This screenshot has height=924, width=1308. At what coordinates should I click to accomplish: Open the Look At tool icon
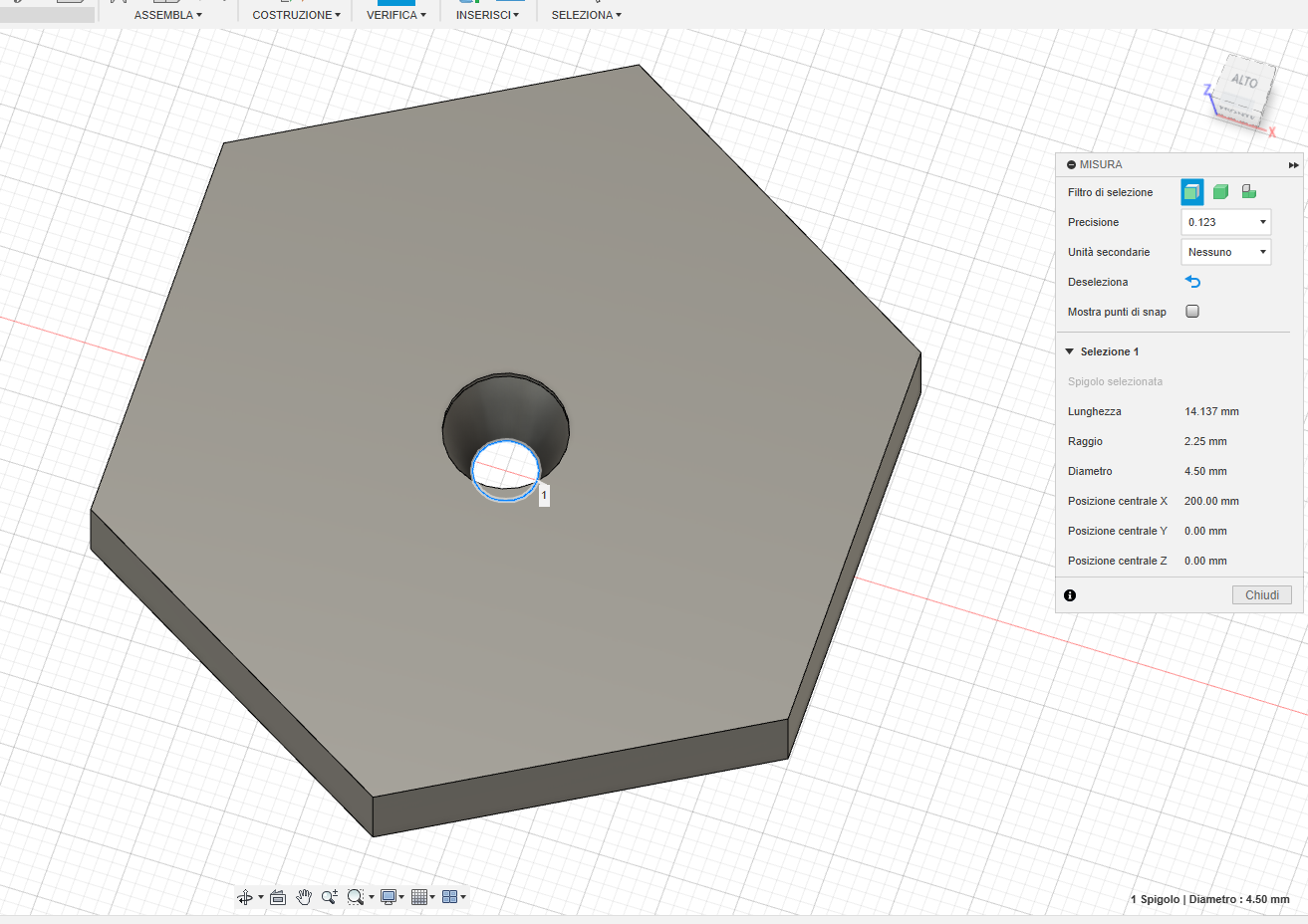(278, 897)
